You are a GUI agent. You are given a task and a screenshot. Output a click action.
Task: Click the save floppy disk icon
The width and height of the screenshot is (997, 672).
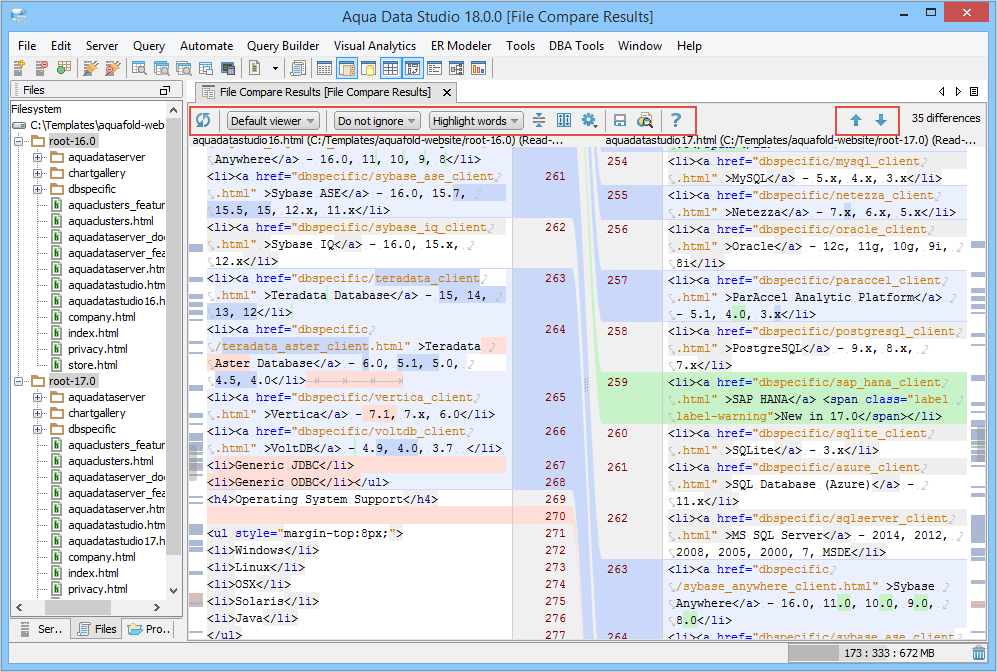[620, 121]
